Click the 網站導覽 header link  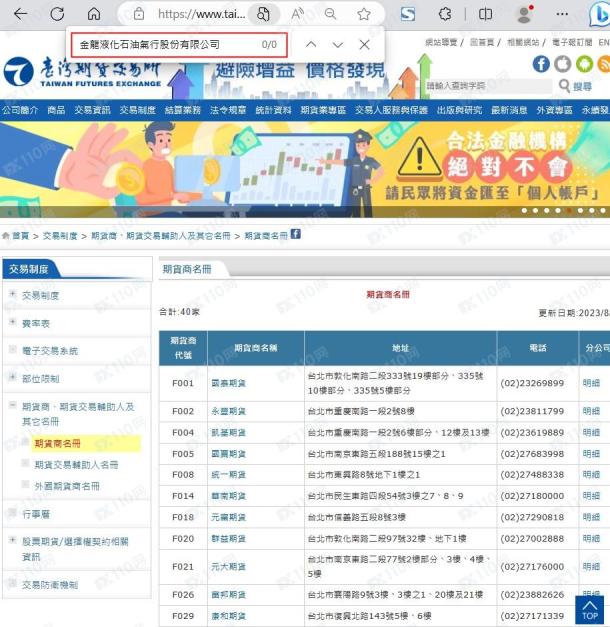(441, 42)
